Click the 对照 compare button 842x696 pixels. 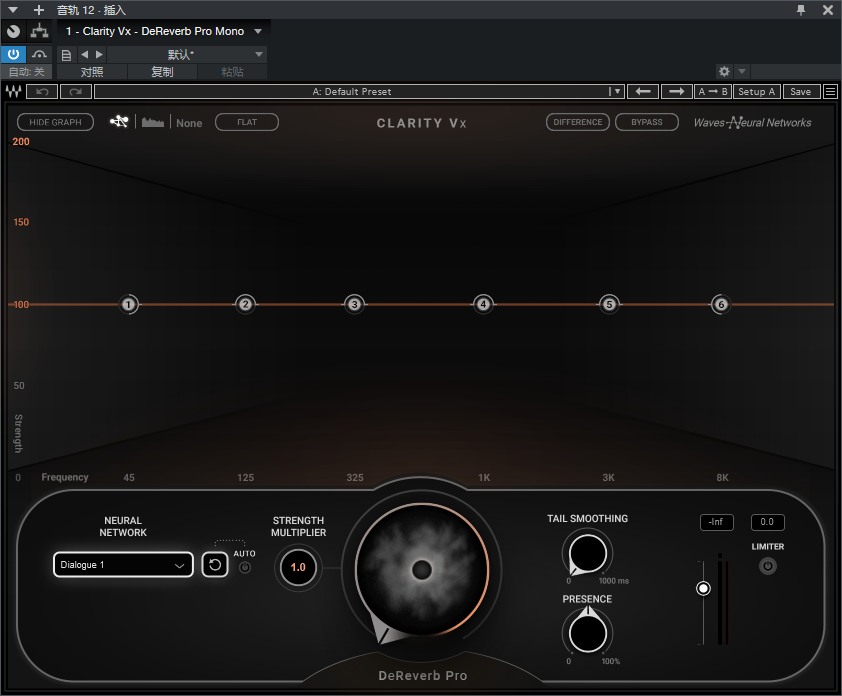point(92,72)
